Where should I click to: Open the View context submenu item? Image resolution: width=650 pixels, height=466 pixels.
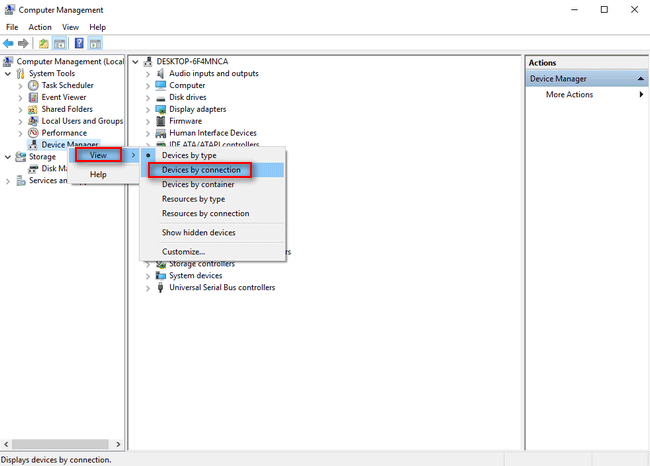click(x=104, y=155)
